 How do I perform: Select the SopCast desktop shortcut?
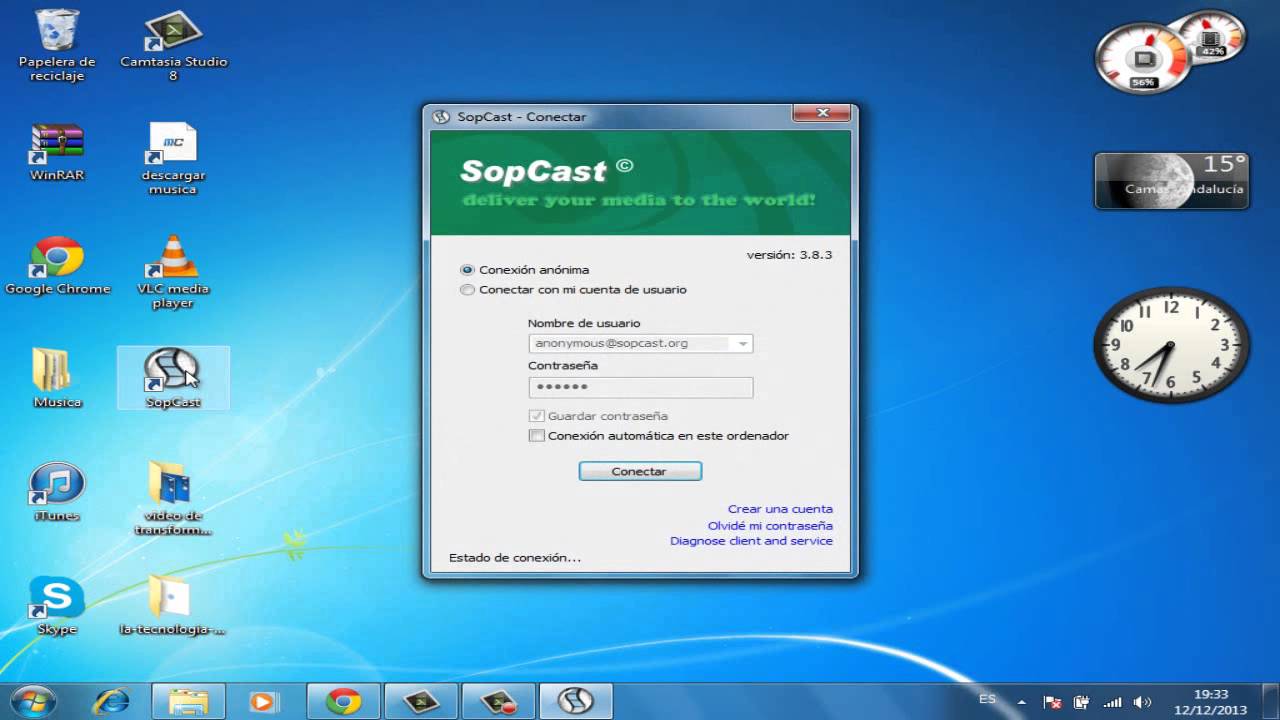pyautogui.click(x=173, y=378)
